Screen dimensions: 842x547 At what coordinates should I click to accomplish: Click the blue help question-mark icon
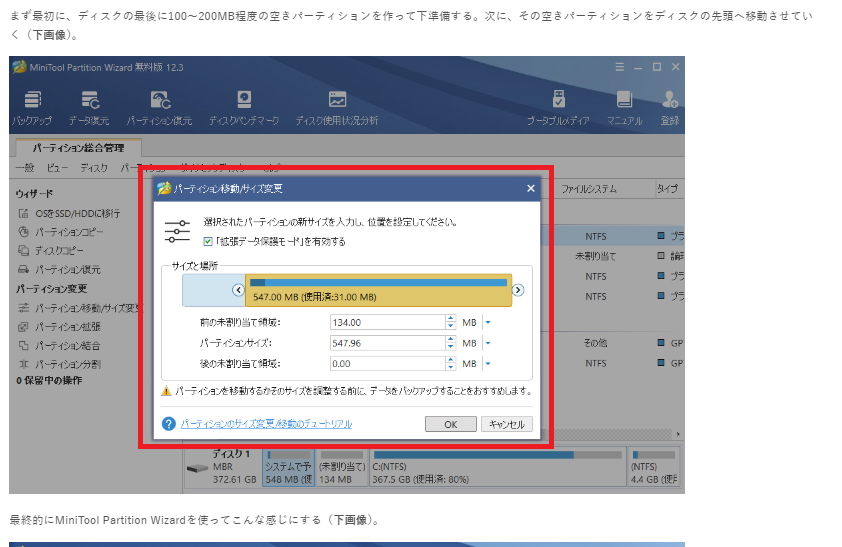[169, 424]
